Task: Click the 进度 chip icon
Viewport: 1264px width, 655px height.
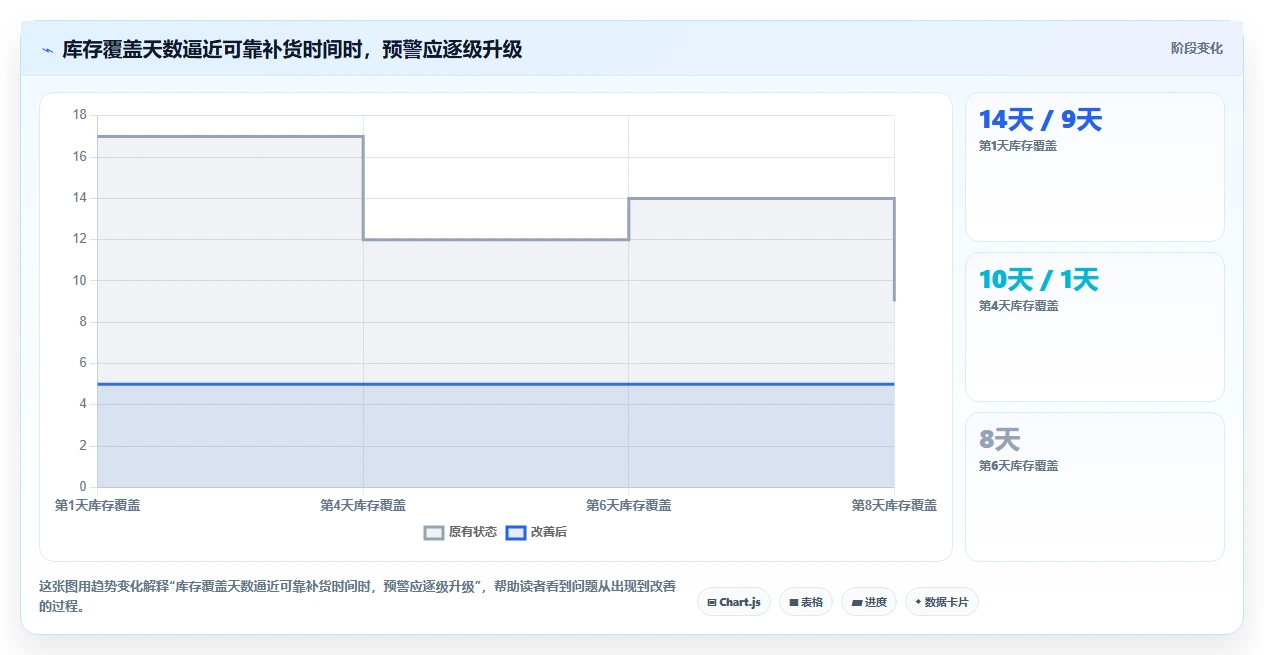Action: (856, 602)
